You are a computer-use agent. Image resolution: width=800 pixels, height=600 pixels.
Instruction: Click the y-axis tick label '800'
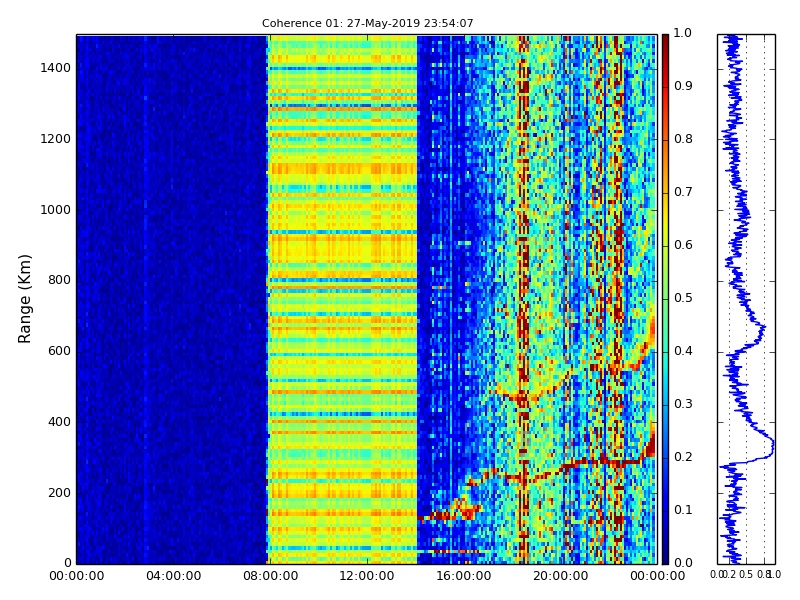(x=60, y=280)
